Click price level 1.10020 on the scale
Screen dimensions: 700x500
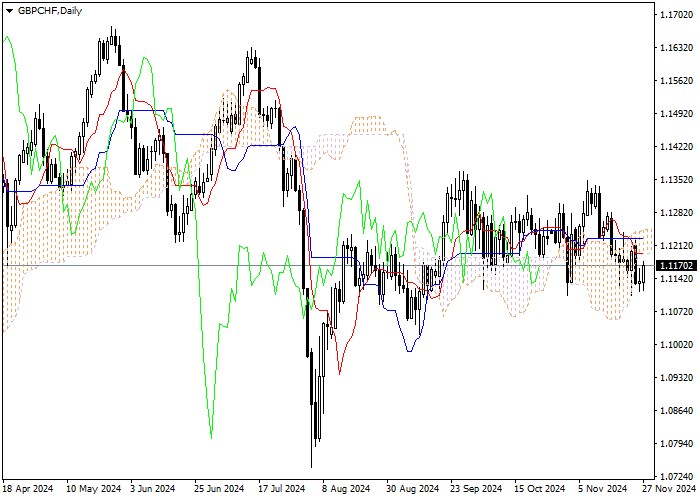click(676, 345)
